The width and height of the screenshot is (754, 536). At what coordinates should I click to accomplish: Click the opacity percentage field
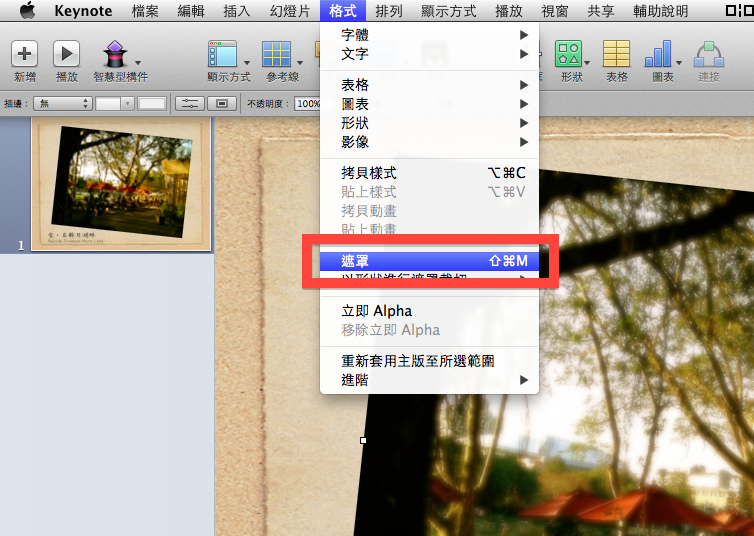(x=308, y=103)
